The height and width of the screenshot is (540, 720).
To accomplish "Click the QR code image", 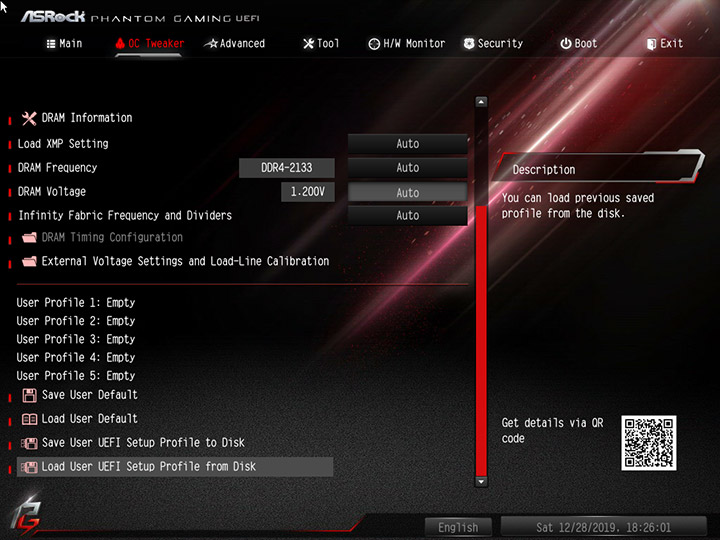I will 649,443.
